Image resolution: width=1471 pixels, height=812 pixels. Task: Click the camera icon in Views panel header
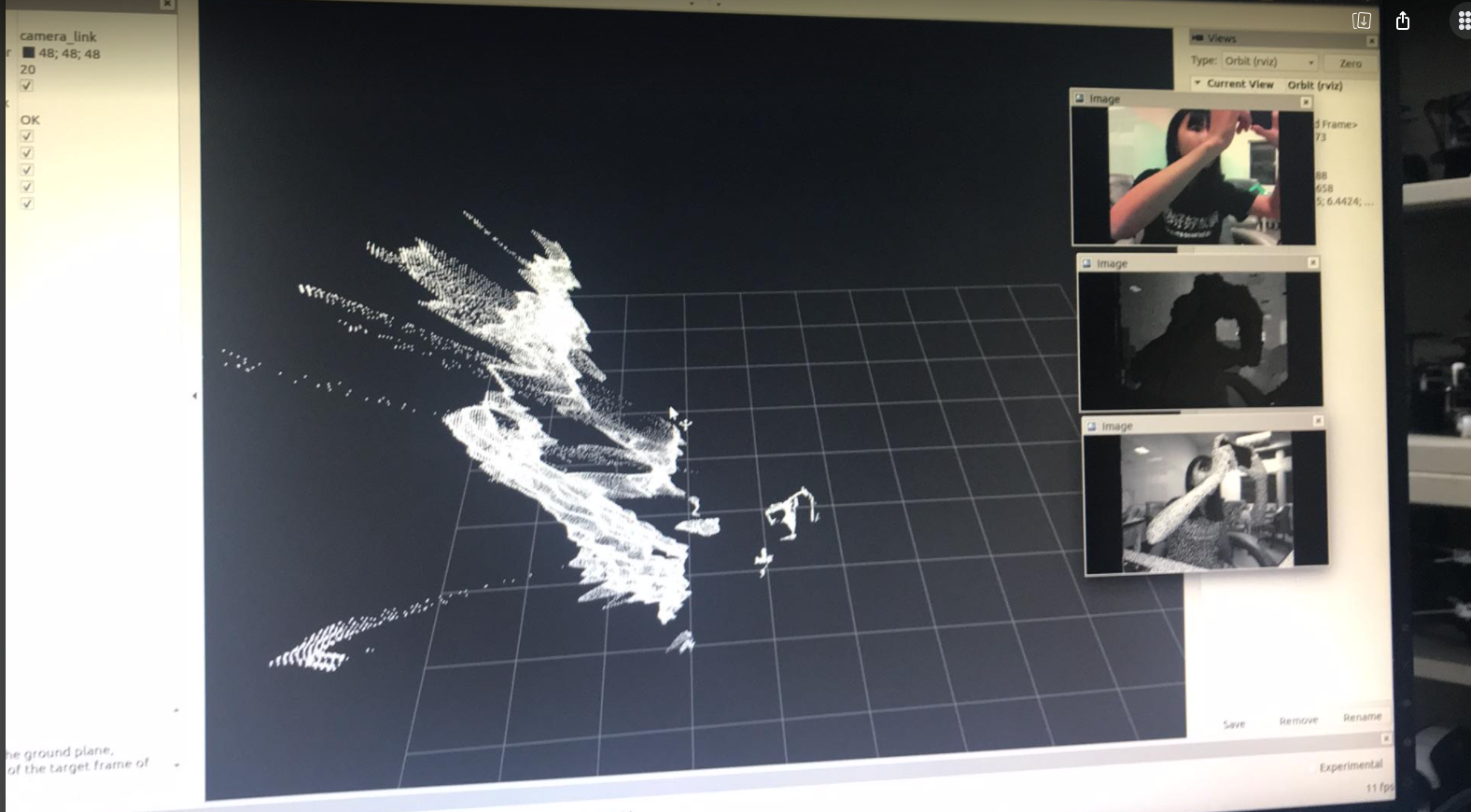pyautogui.click(x=1198, y=38)
